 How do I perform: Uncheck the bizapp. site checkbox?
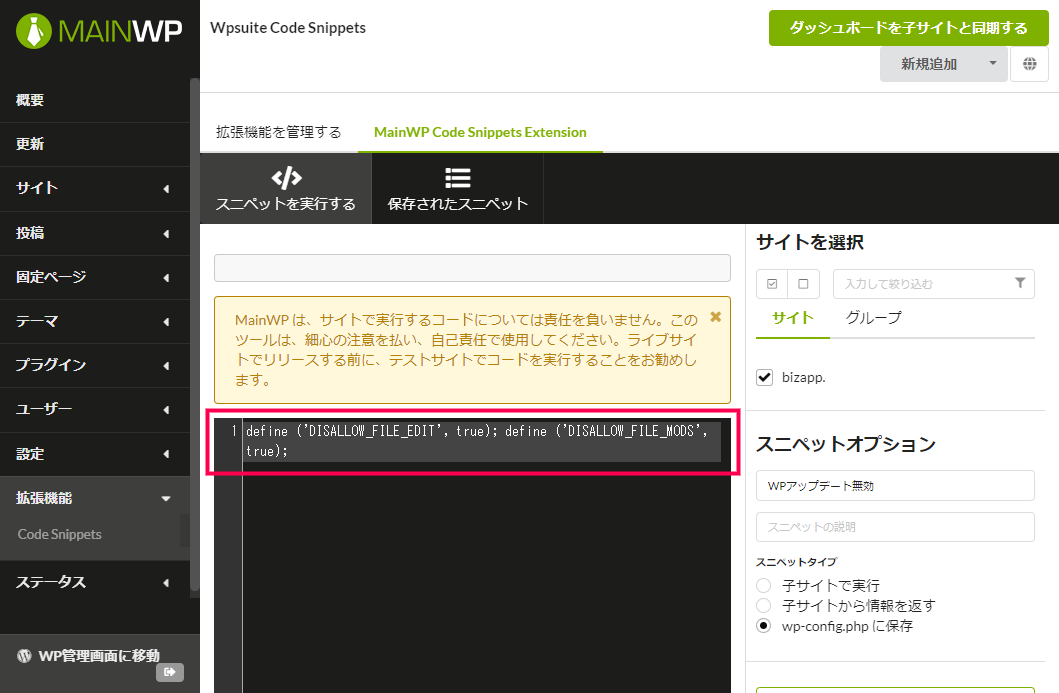pyautogui.click(x=765, y=378)
